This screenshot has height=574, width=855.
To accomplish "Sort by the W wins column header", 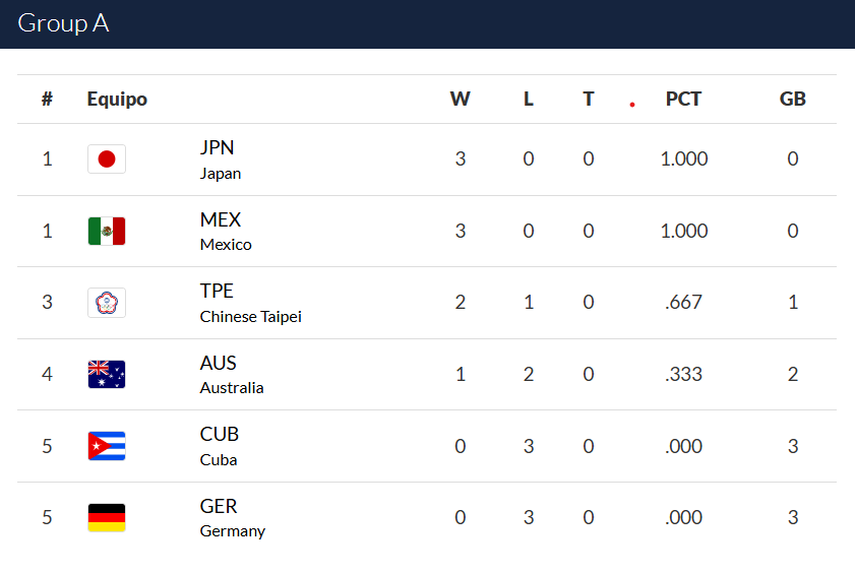I will click(x=460, y=99).
